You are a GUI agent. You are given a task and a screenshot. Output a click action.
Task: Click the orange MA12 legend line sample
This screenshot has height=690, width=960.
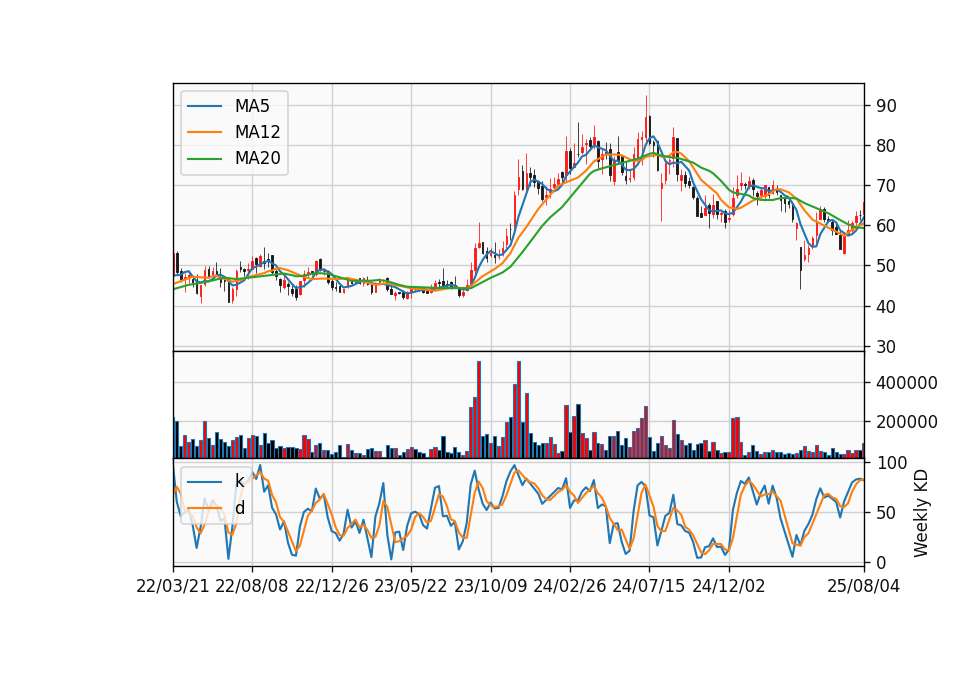[x=204, y=132]
